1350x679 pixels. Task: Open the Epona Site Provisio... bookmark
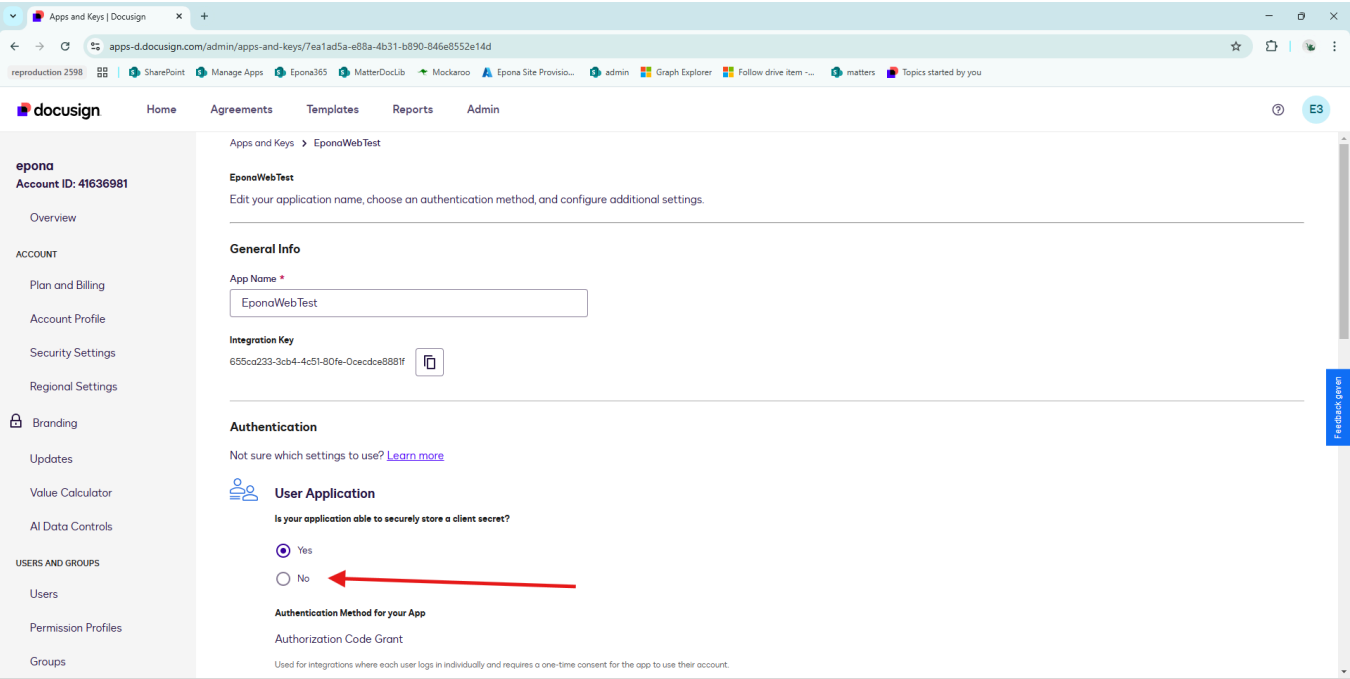(x=528, y=72)
